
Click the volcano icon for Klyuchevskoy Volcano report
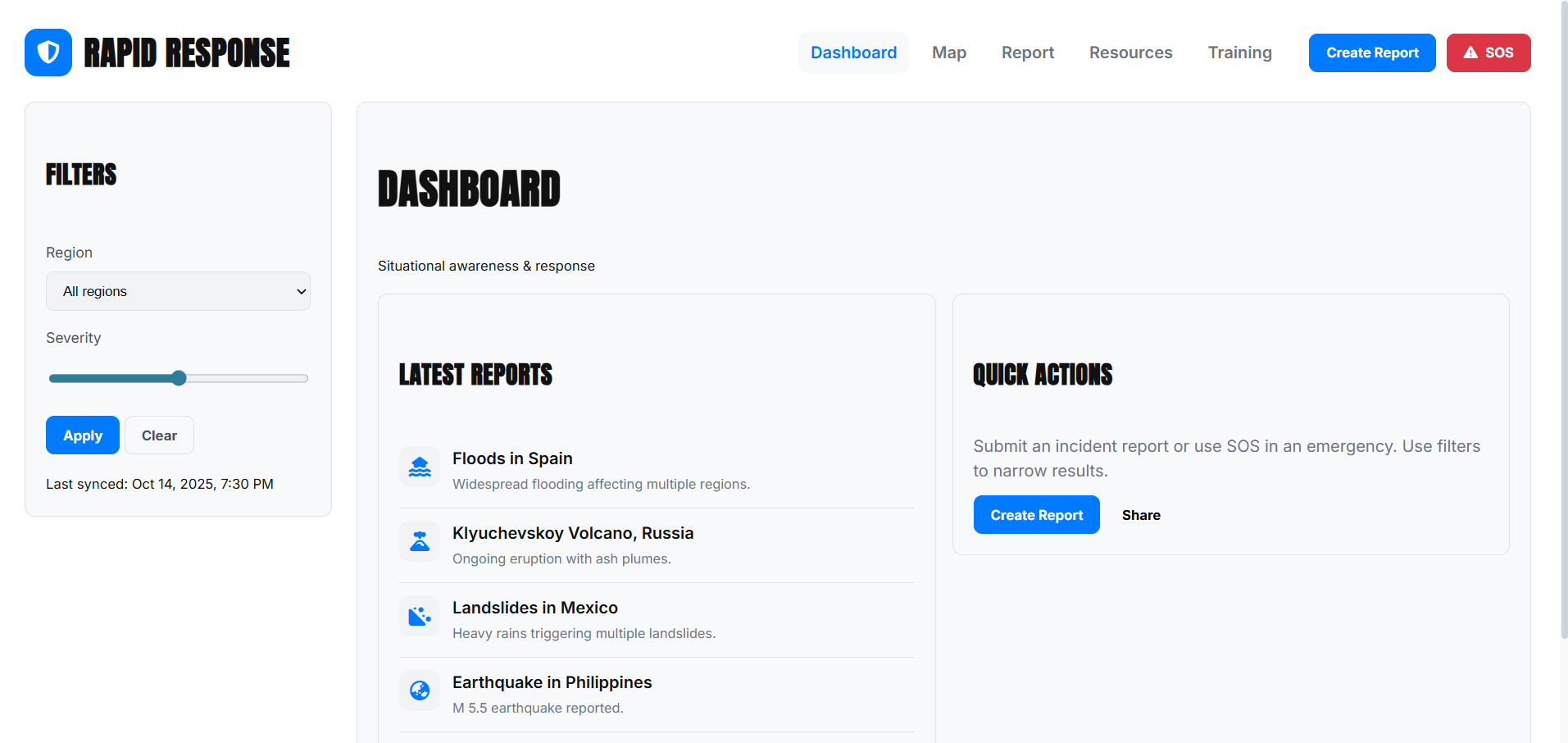[x=419, y=541]
